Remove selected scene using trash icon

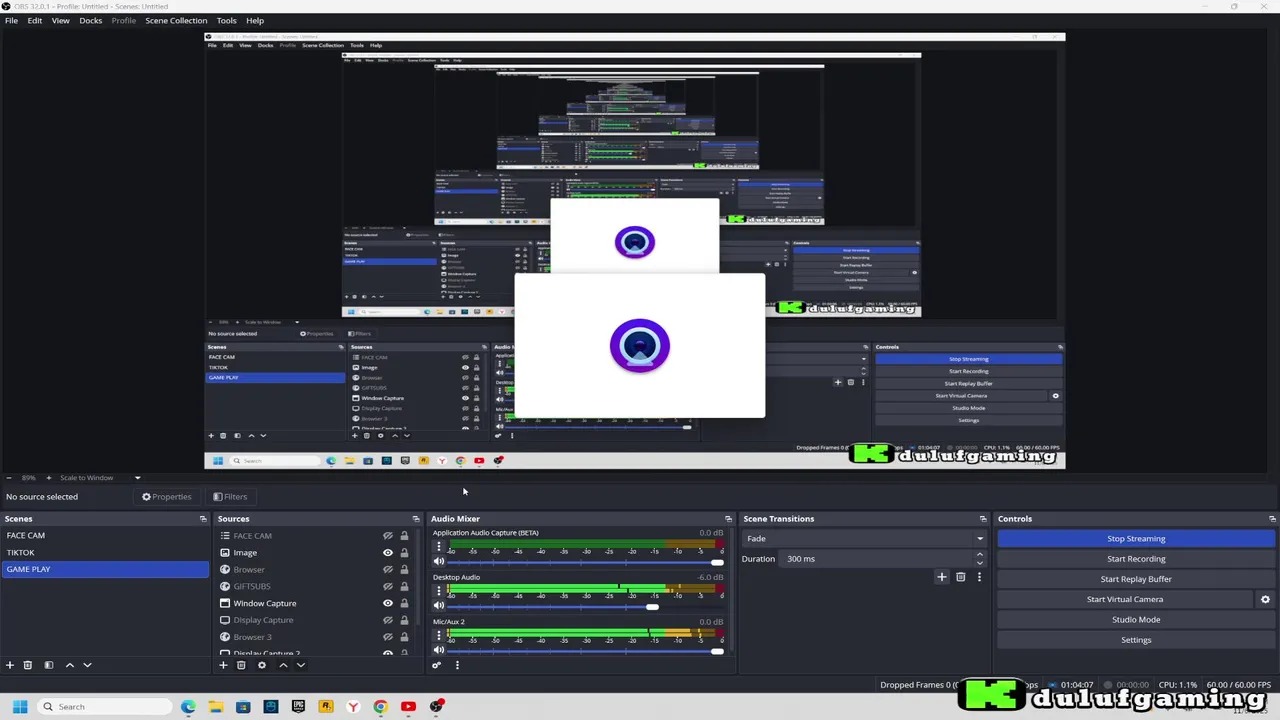click(28, 665)
